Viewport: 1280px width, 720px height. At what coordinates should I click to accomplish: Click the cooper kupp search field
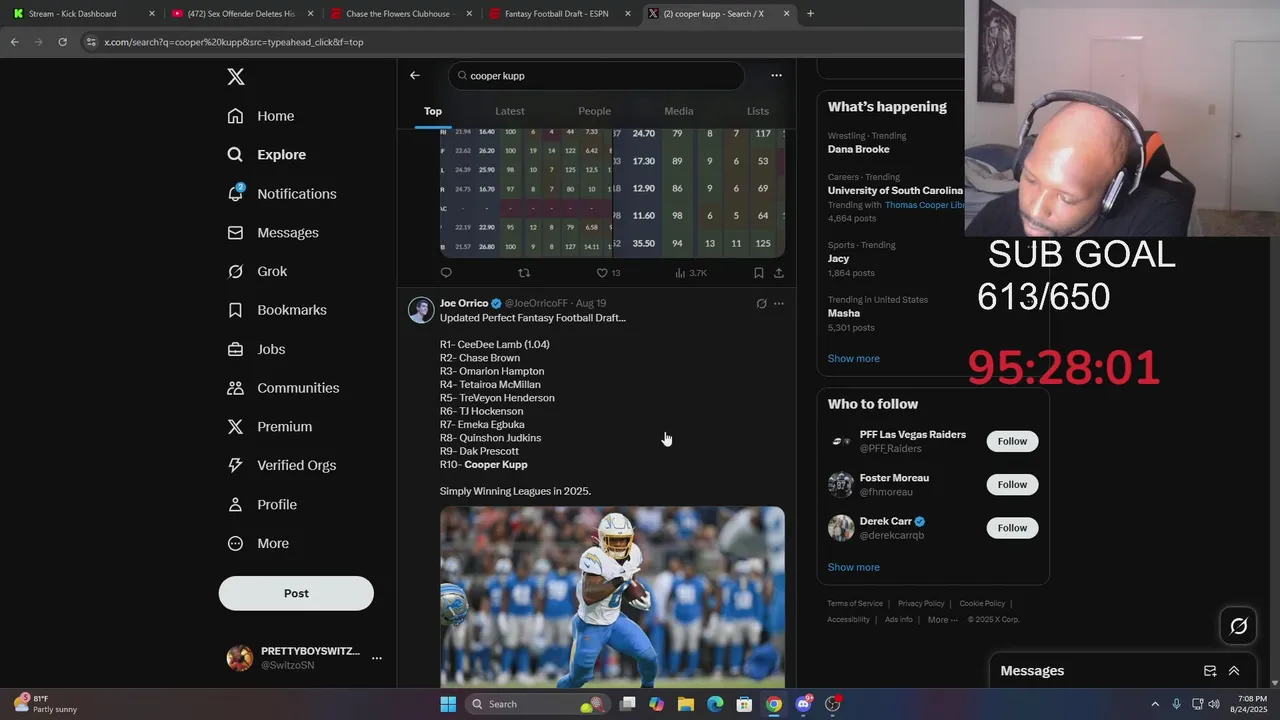(596, 76)
